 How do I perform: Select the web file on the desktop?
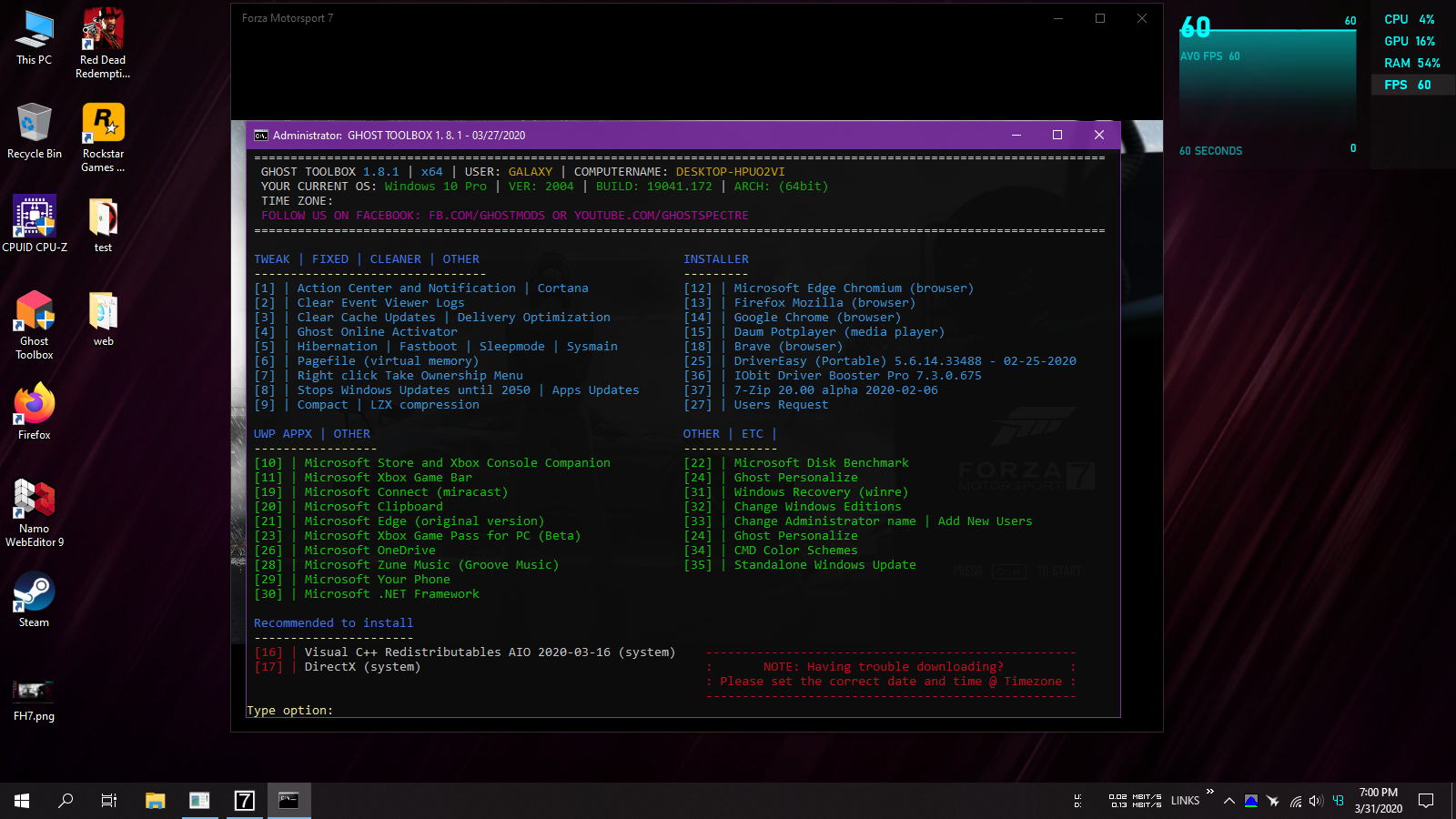(103, 318)
